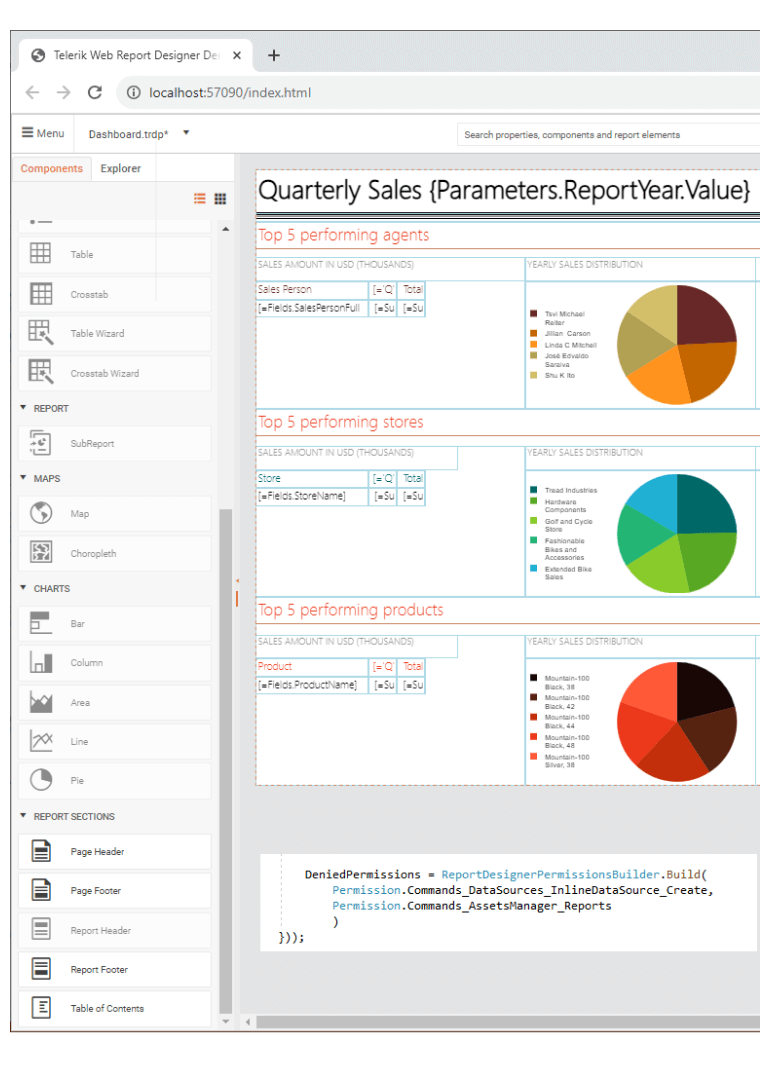Add a Page Header section

pyautogui.click(x=114, y=852)
